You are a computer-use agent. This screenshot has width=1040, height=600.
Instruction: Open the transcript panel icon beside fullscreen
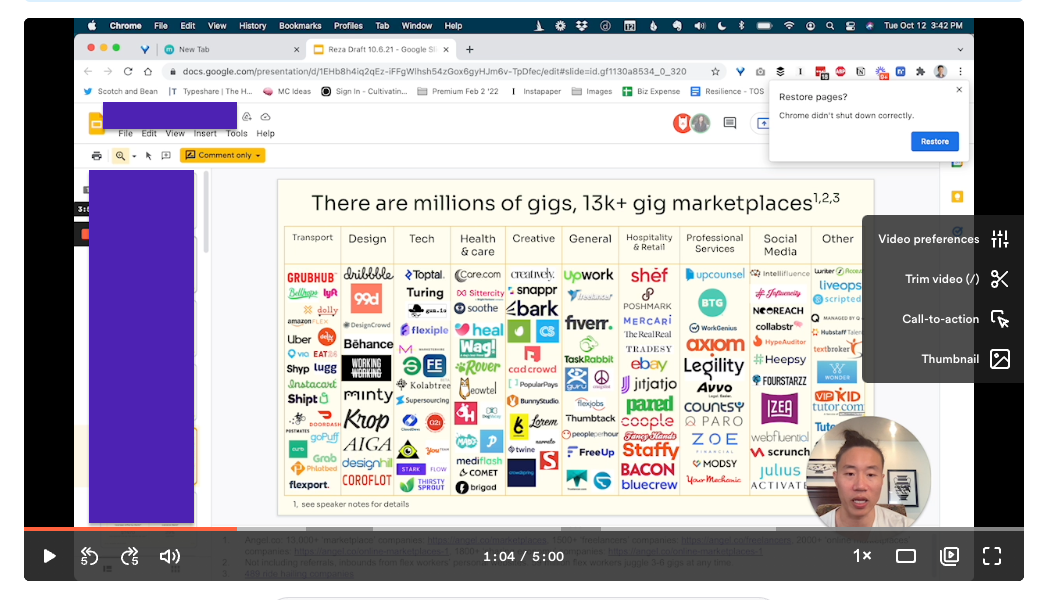click(x=949, y=556)
